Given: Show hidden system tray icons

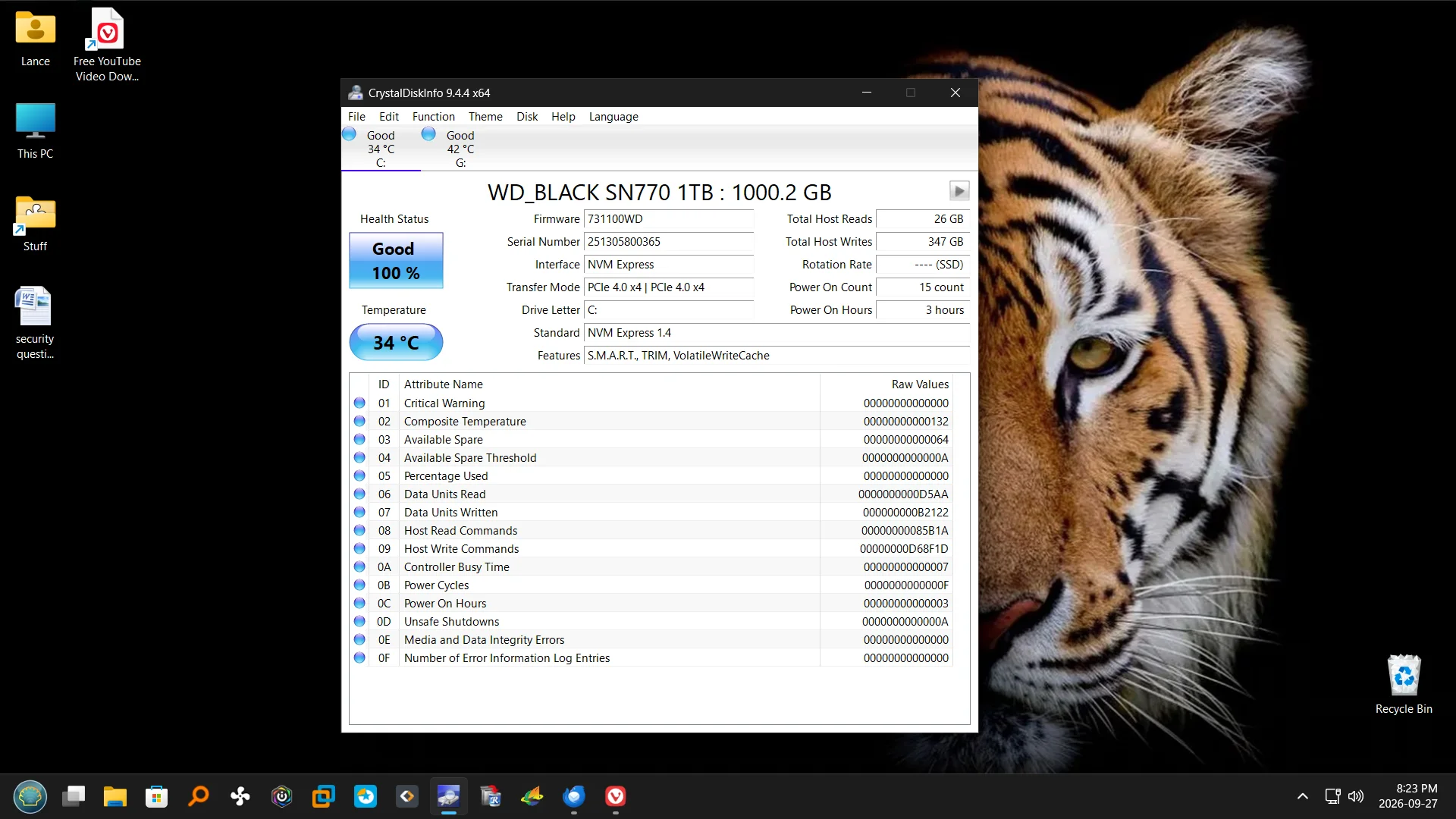Looking at the screenshot, I should 1303,796.
